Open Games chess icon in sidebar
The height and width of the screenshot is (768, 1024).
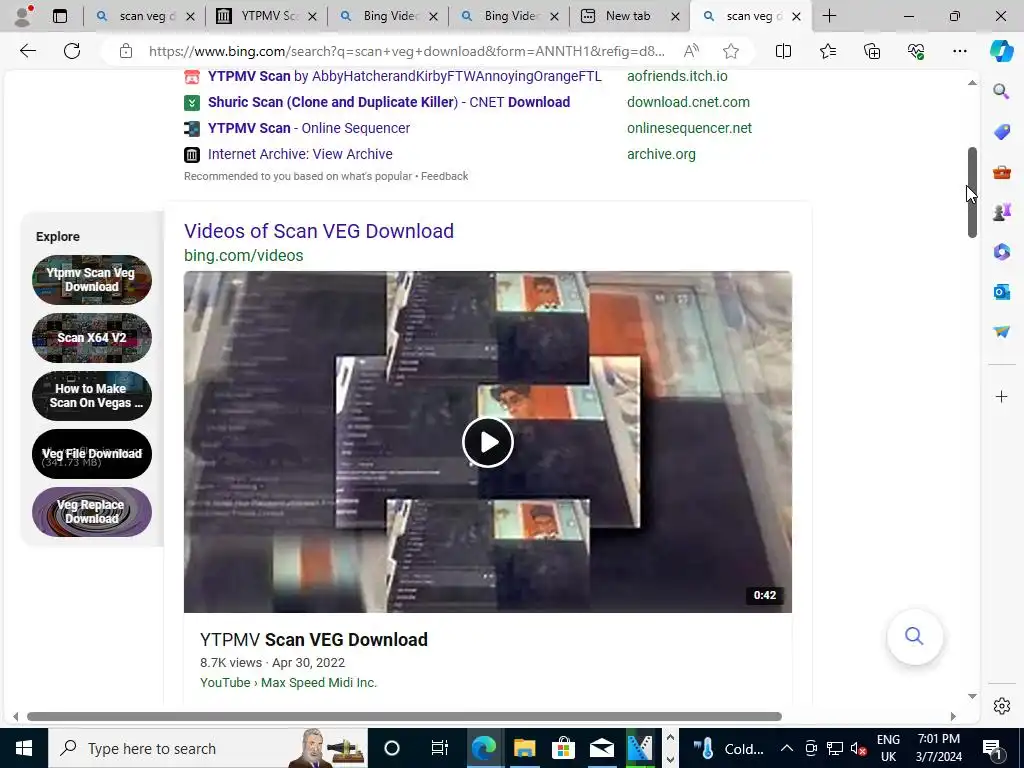click(1001, 212)
